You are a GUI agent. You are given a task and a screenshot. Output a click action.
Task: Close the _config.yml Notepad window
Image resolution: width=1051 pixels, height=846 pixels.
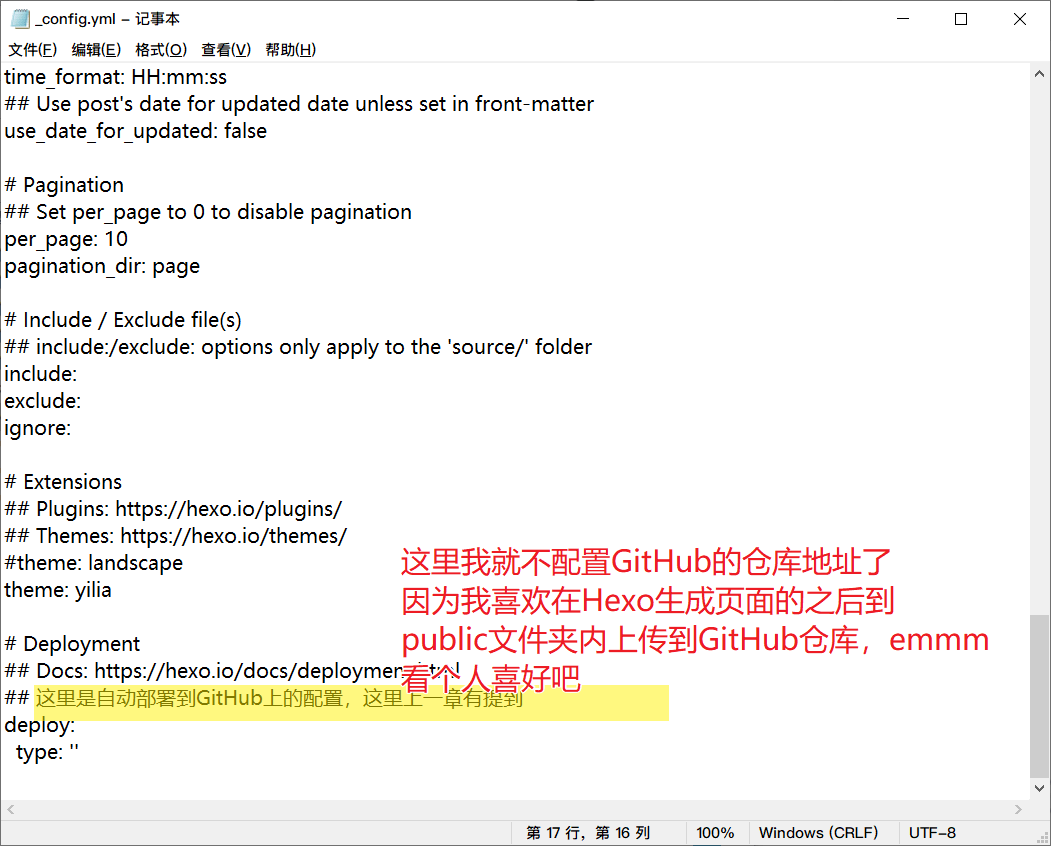coord(1019,19)
